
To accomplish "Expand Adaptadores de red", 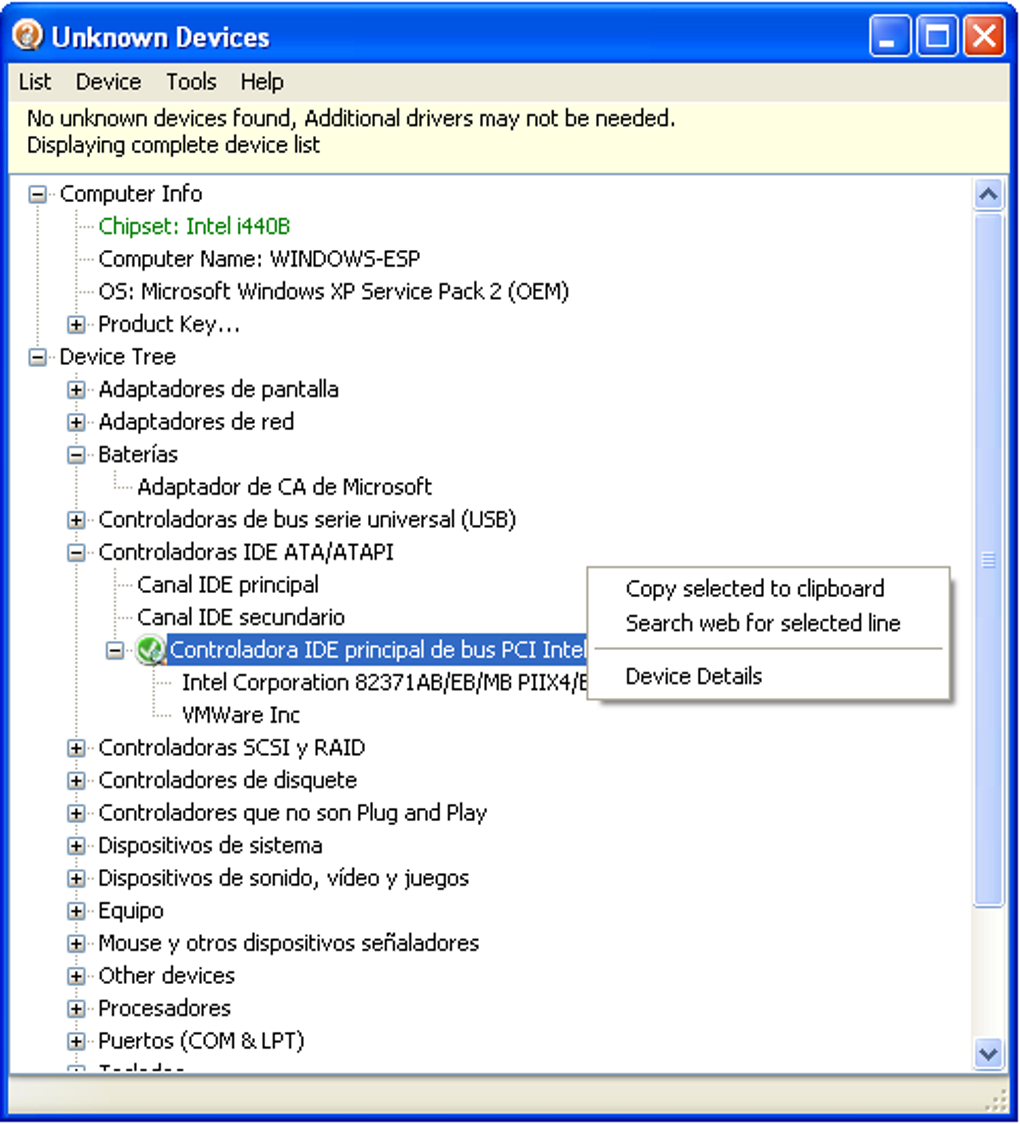I will 76,422.
